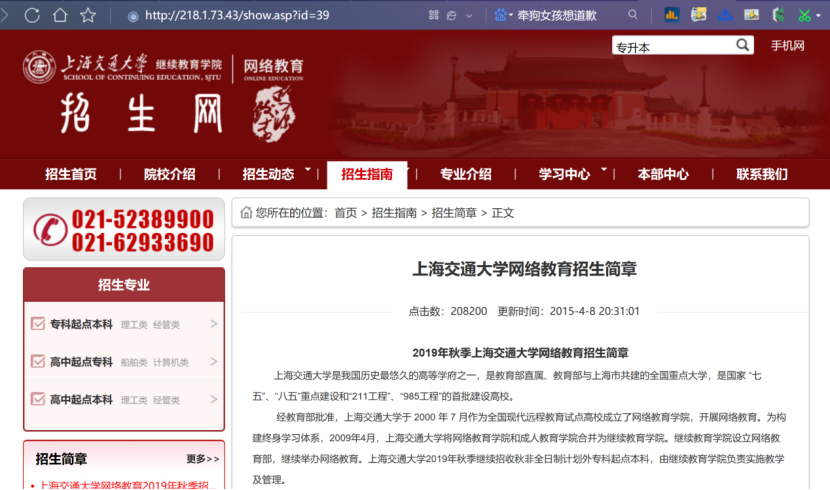Click the forward navigation arrow
Image resolution: width=830 pixels, height=490 pixels.
[x=5, y=15]
